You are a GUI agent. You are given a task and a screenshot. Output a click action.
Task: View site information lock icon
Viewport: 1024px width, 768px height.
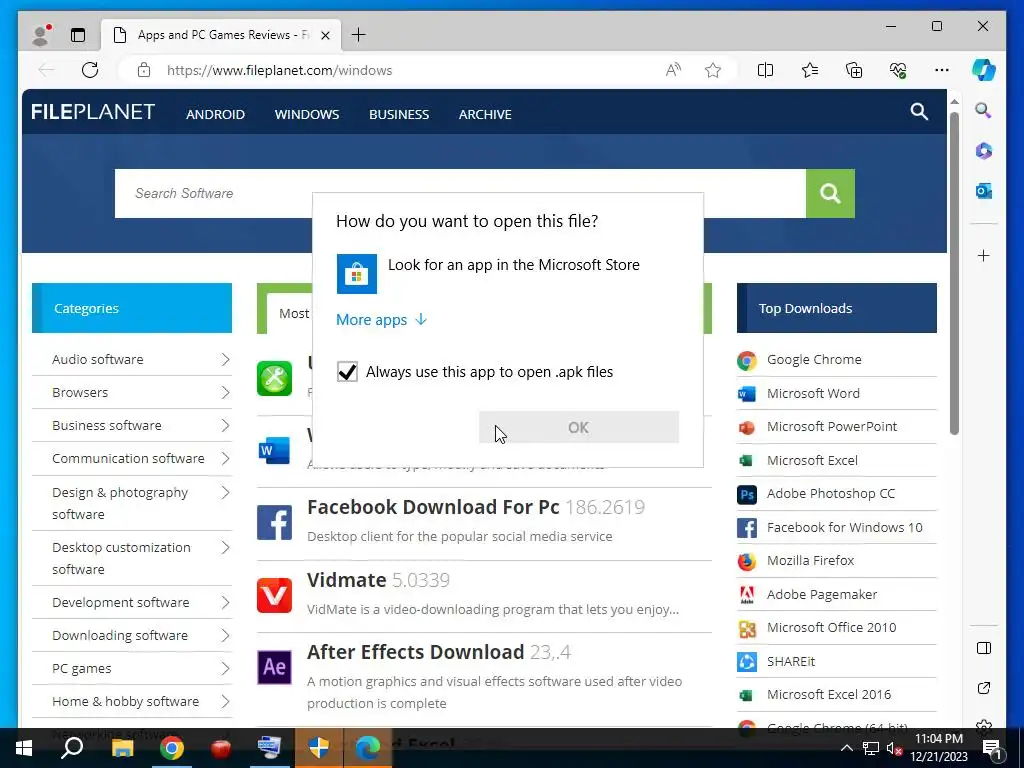tap(144, 70)
